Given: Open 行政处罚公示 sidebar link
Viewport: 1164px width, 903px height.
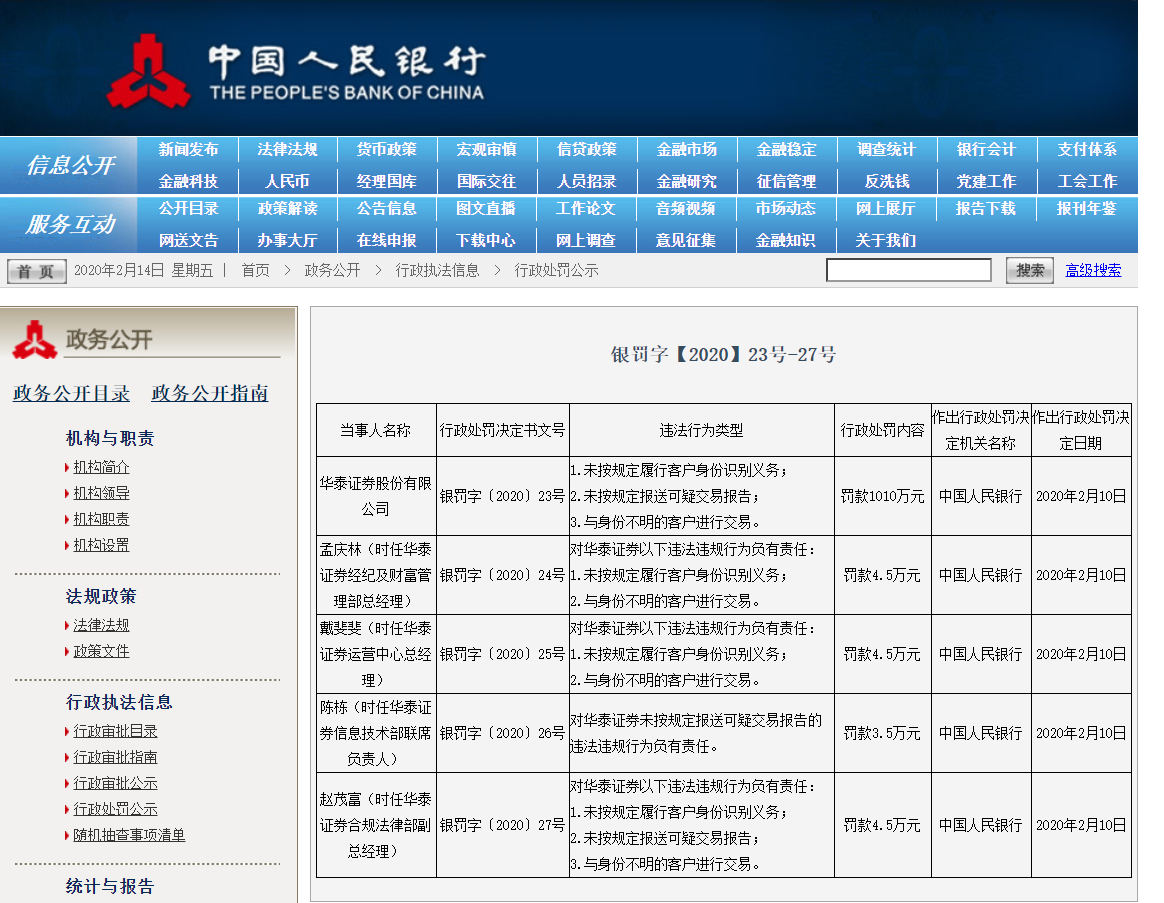Looking at the screenshot, I should [x=115, y=809].
